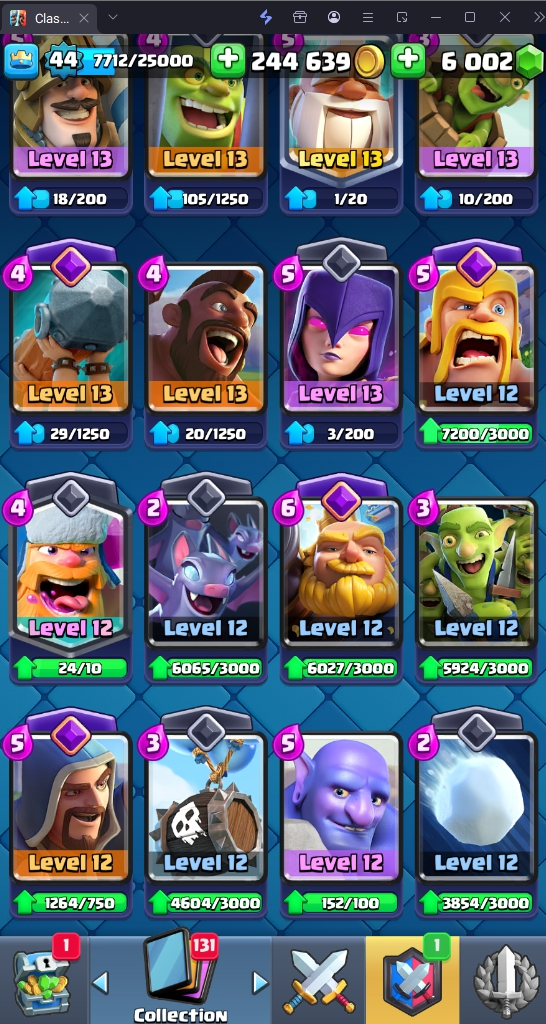Viewport: 546px width, 1024px height.
Task: Open the BlueStacks hamburger menu
Action: [368, 18]
